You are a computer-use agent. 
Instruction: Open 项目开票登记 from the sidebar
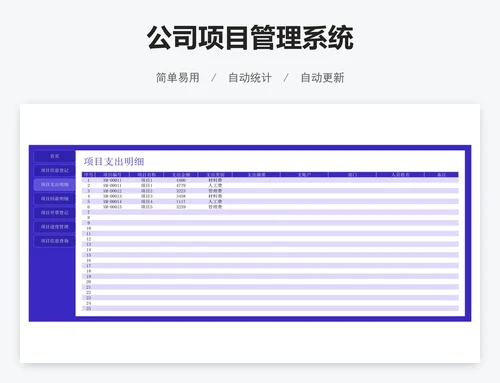pyautogui.click(x=54, y=213)
